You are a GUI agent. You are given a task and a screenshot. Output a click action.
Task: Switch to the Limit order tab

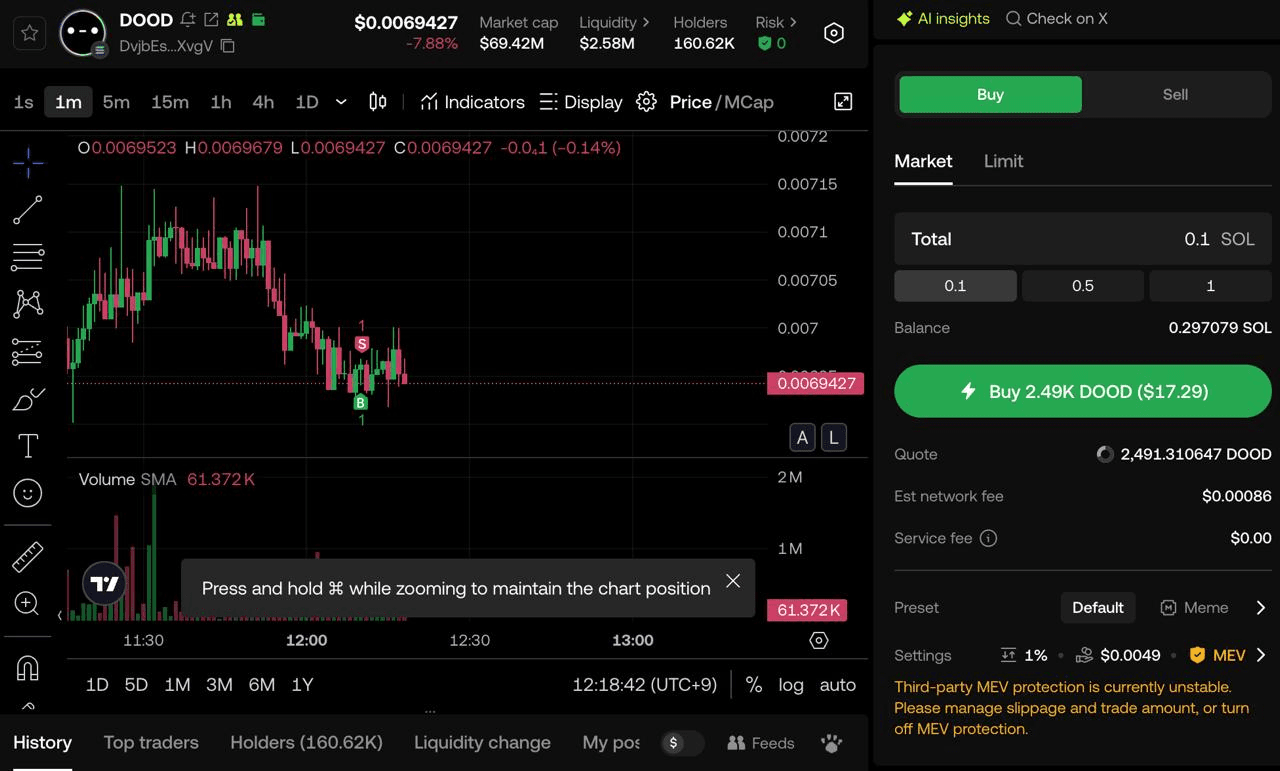coord(1003,161)
